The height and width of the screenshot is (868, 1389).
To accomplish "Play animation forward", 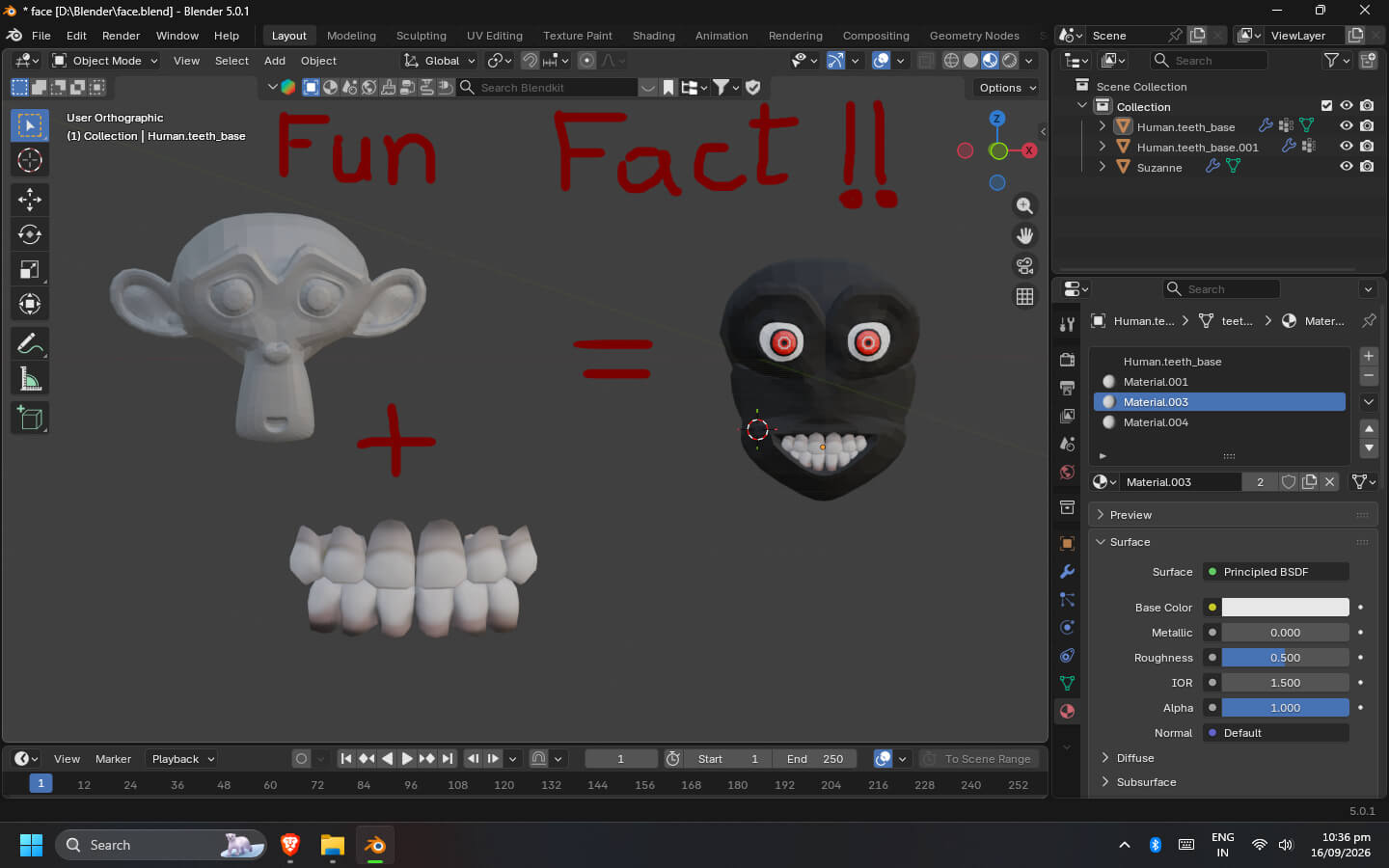I will [x=406, y=759].
